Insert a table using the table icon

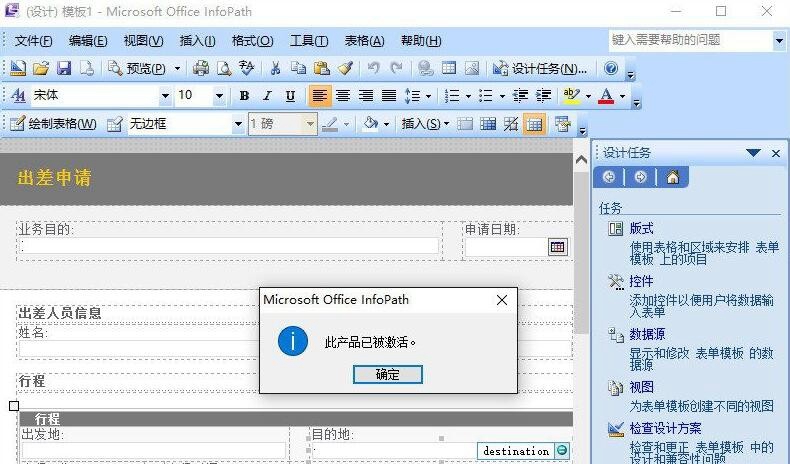pos(449,68)
